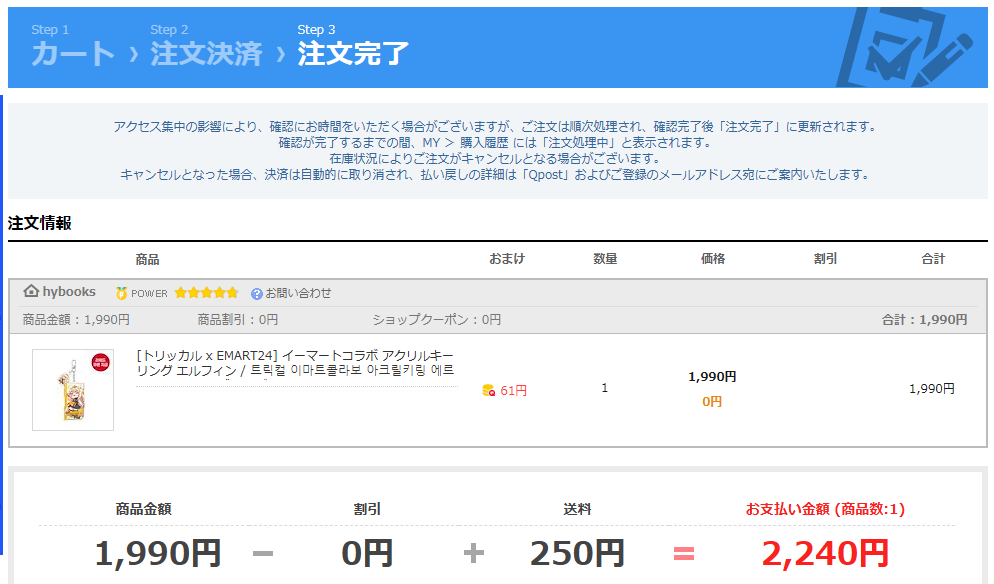
Task: Open the acrylic keyring product title
Action: [296, 363]
